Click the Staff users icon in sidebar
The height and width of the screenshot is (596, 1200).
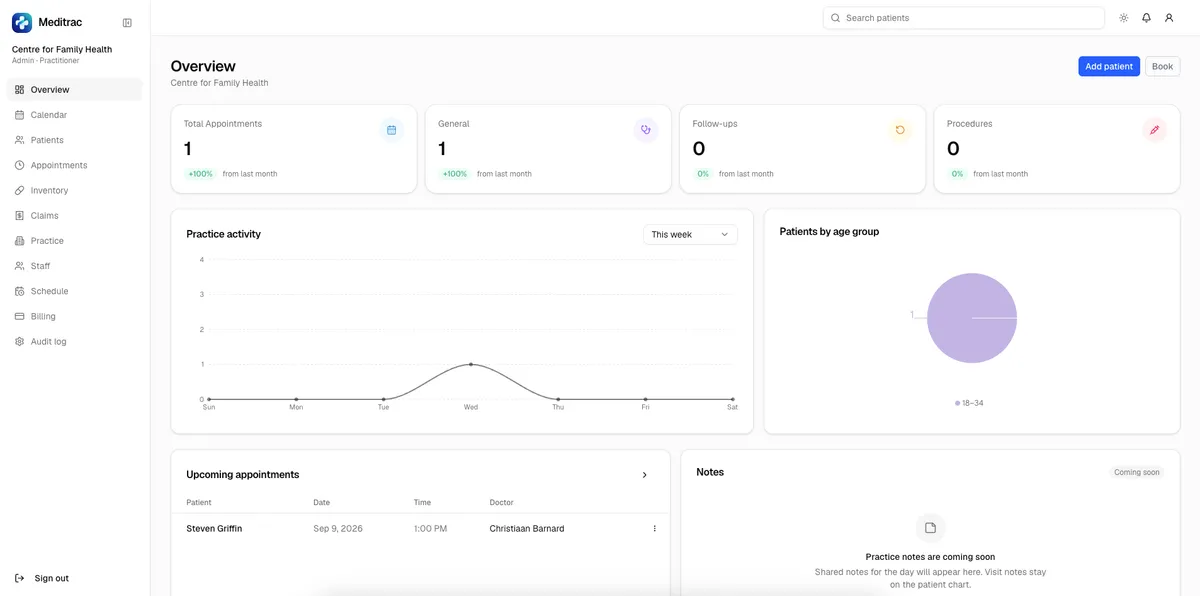(x=20, y=266)
